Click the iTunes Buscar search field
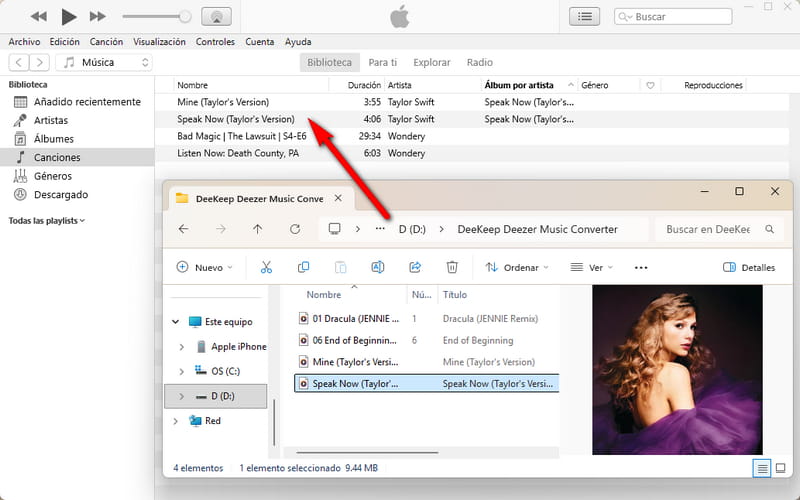 [673, 16]
